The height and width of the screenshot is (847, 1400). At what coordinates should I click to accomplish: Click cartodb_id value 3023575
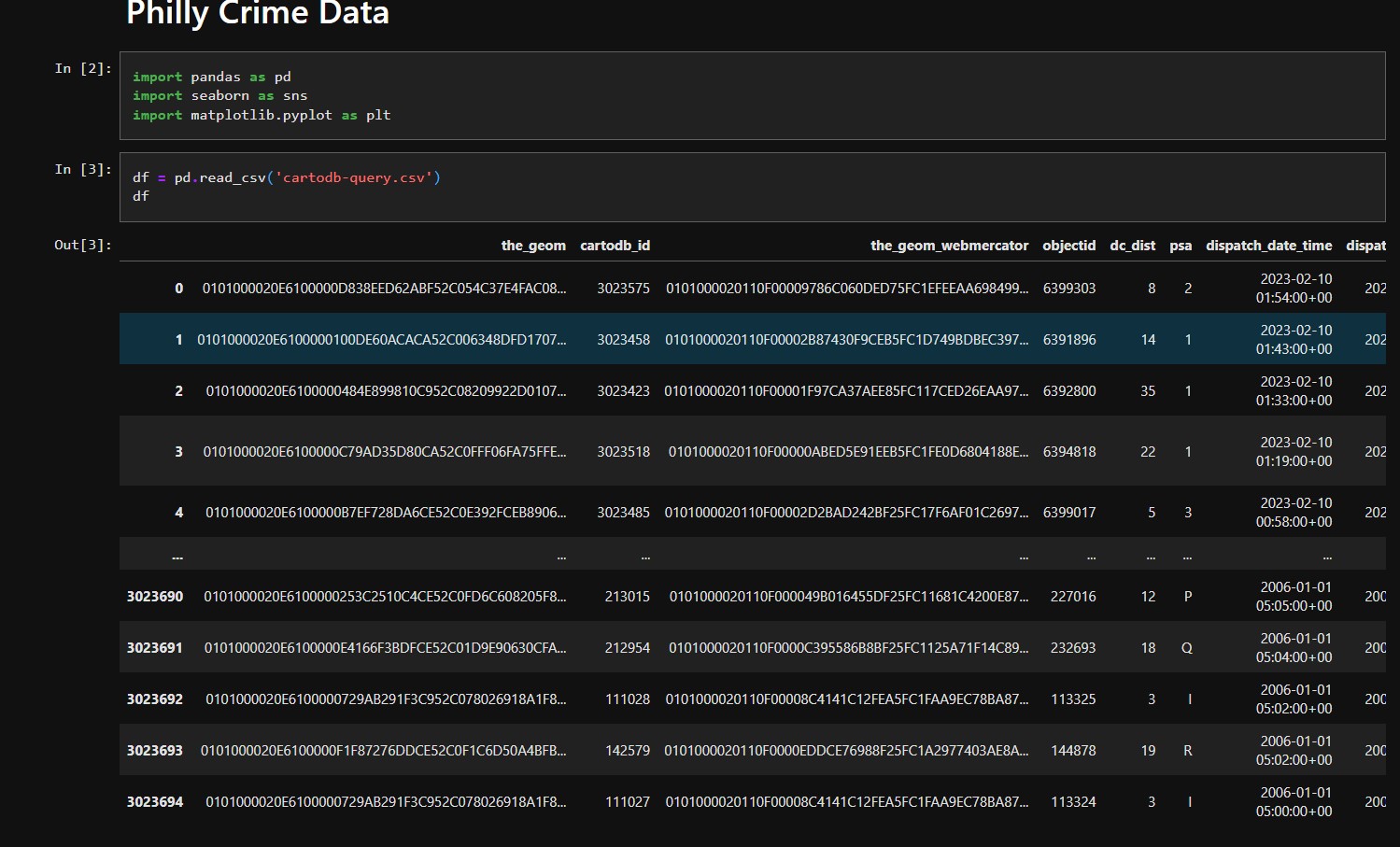[x=623, y=289]
